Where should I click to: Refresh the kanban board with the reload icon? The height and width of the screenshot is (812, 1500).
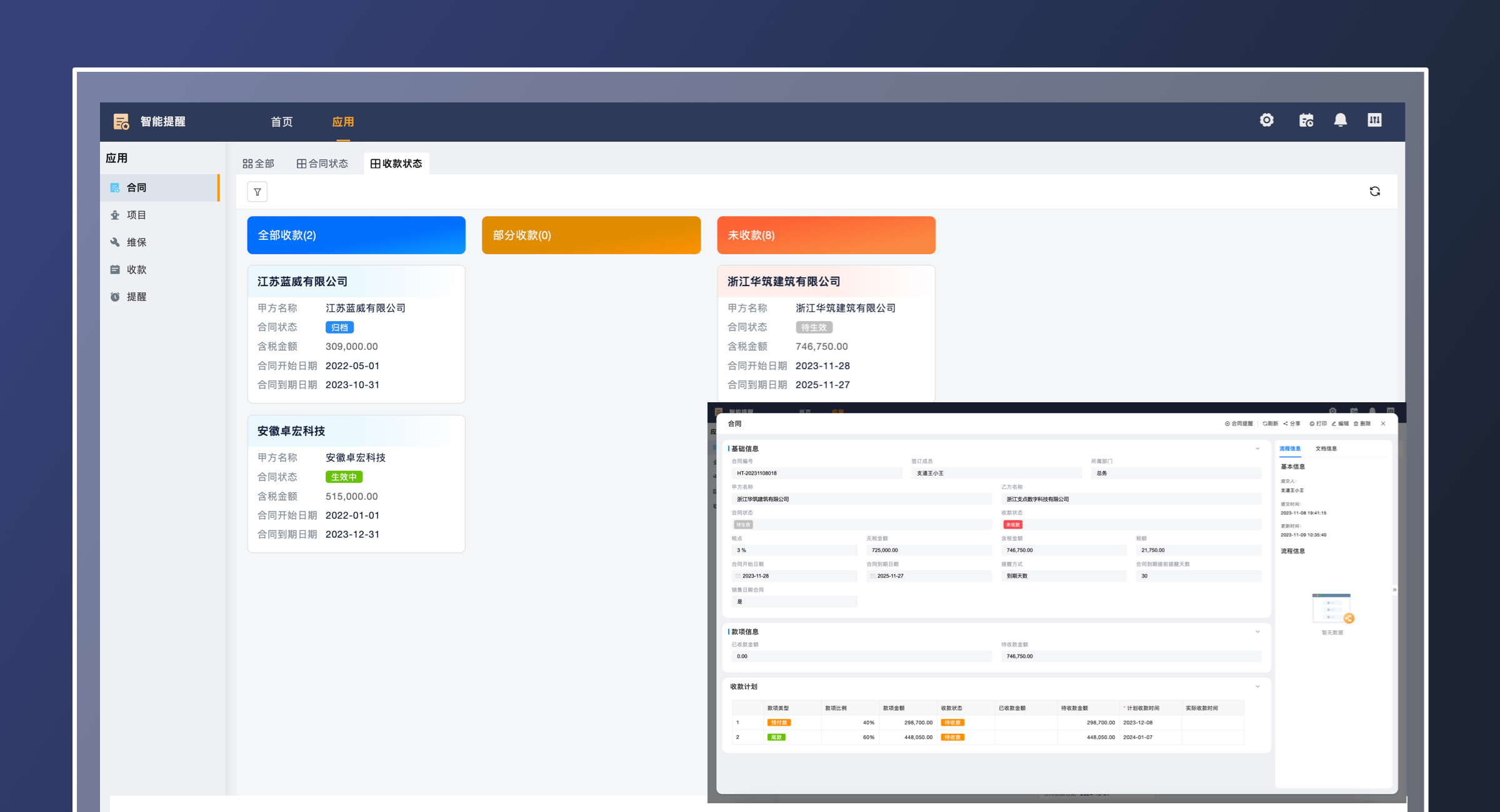(x=1374, y=191)
